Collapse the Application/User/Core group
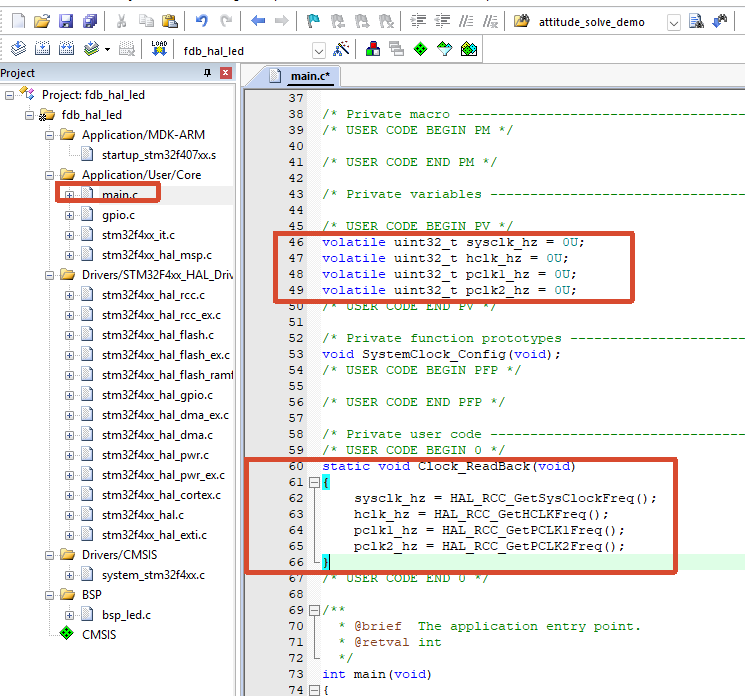 49,175
